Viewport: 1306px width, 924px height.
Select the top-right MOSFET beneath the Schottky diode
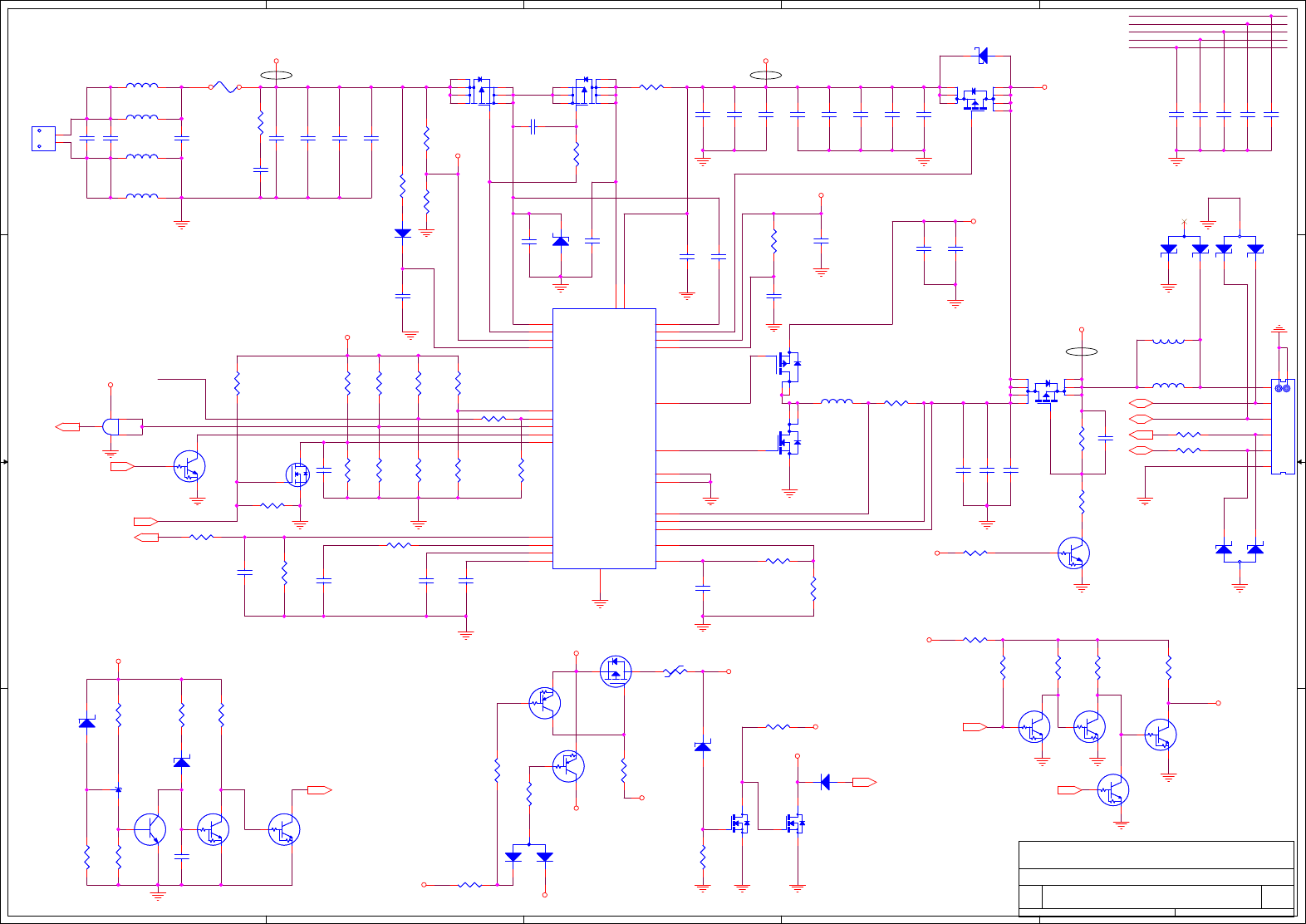pyautogui.click(x=975, y=98)
